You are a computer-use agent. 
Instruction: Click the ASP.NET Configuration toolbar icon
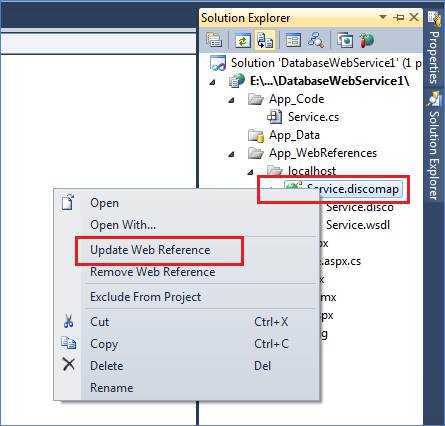(366, 40)
